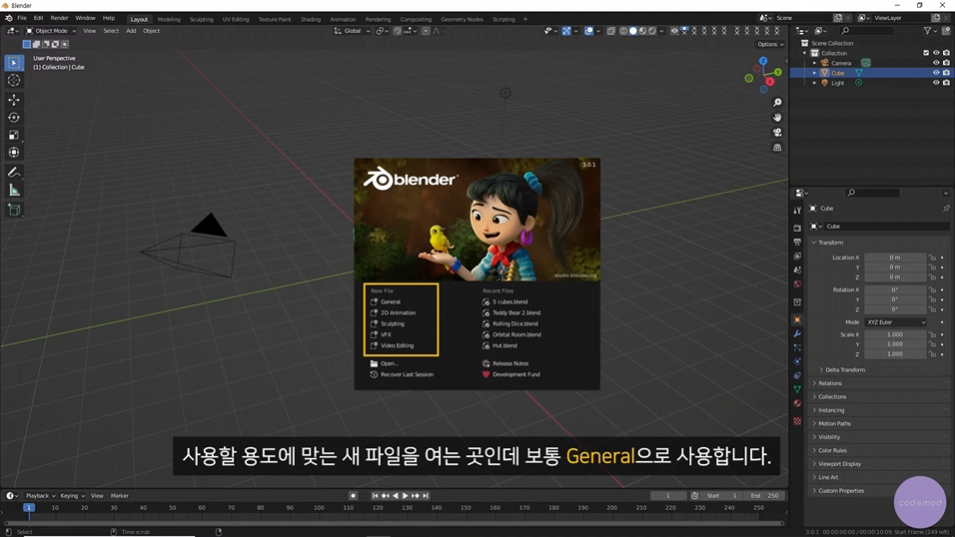955x537 pixels.
Task: Click the current frame marker in timeline
Action: click(x=28, y=507)
